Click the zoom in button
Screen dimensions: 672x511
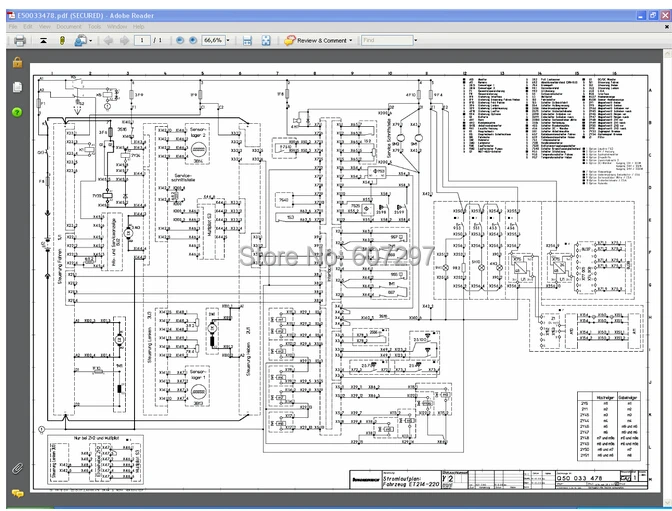(x=193, y=40)
